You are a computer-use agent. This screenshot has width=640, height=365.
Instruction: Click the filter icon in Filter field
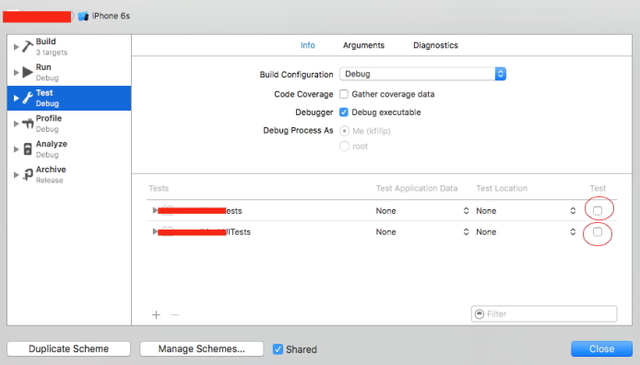coord(480,314)
